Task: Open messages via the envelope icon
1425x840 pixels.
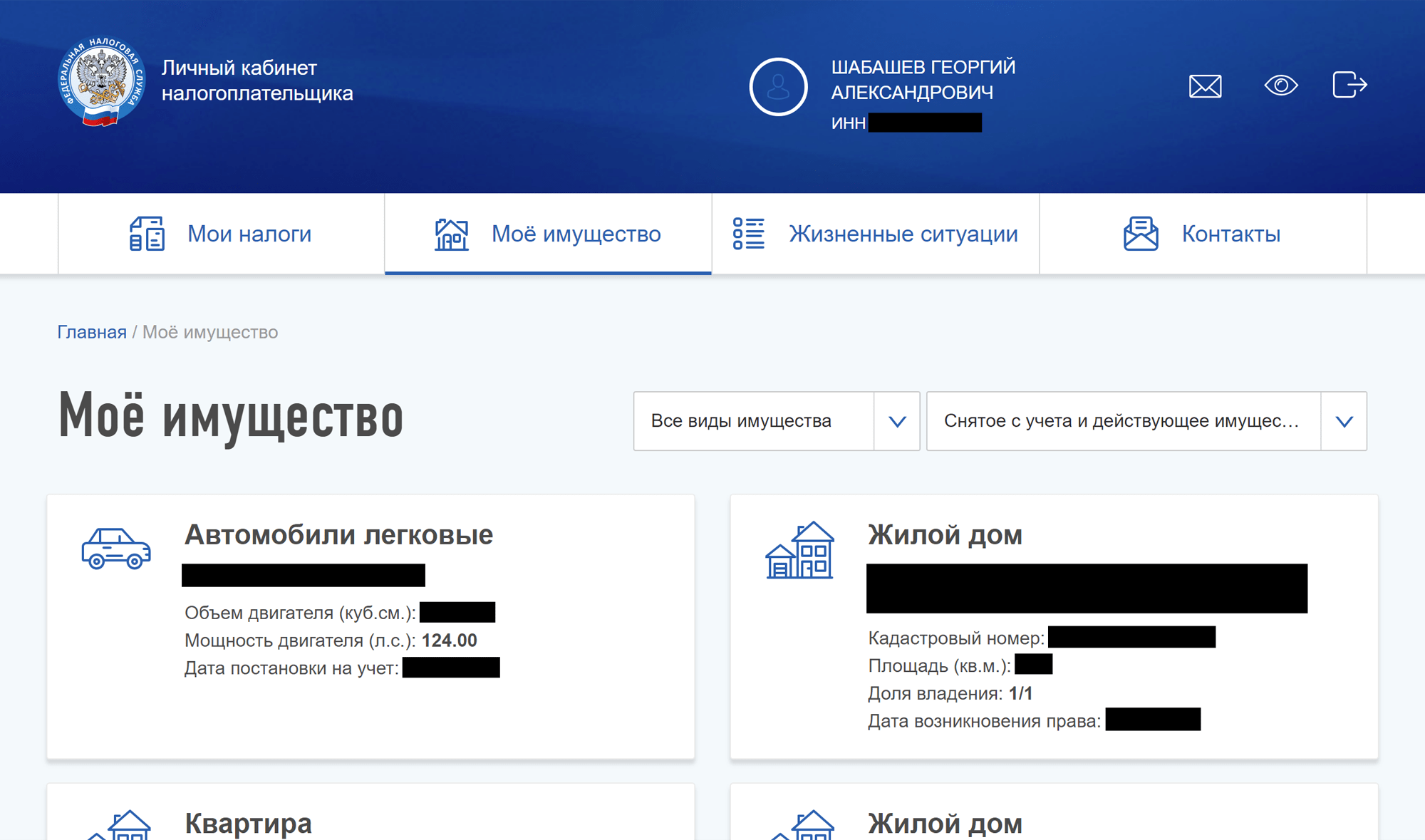Action: point(1205,86)
